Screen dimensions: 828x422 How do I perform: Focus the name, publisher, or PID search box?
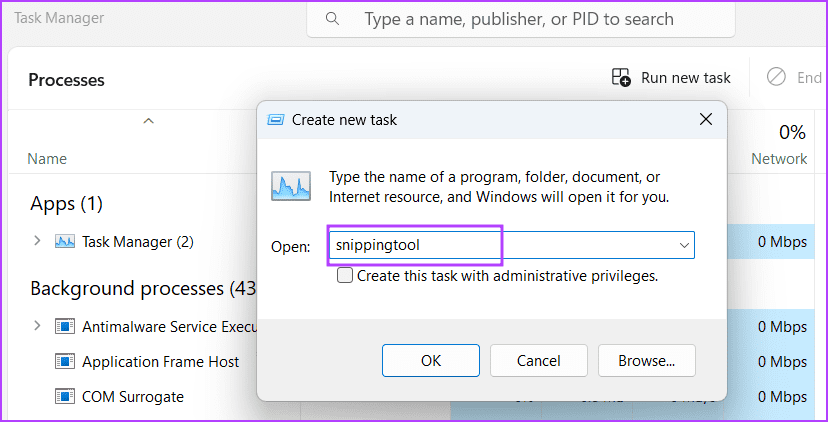pos(521,20)
